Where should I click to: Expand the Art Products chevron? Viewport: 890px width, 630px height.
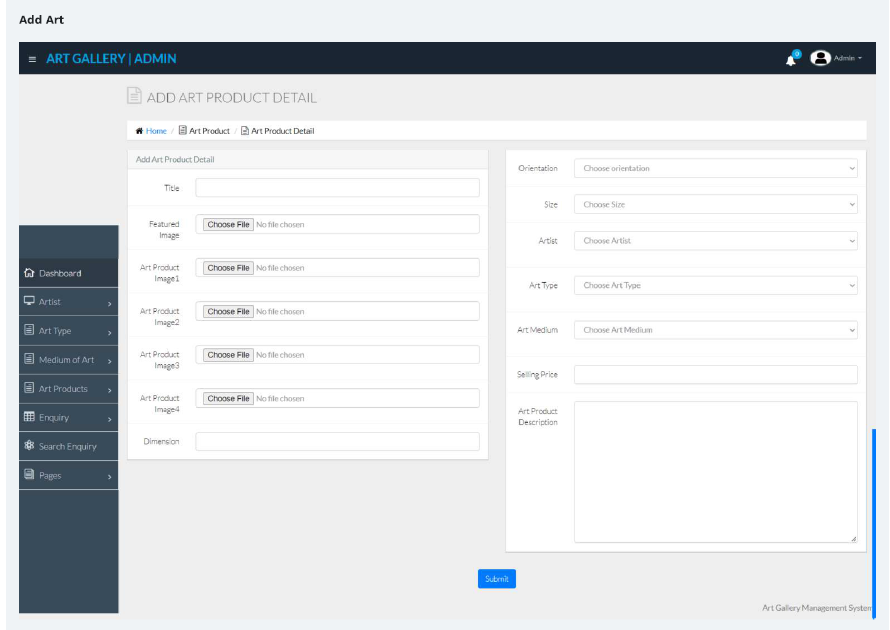tap(110, 390)
